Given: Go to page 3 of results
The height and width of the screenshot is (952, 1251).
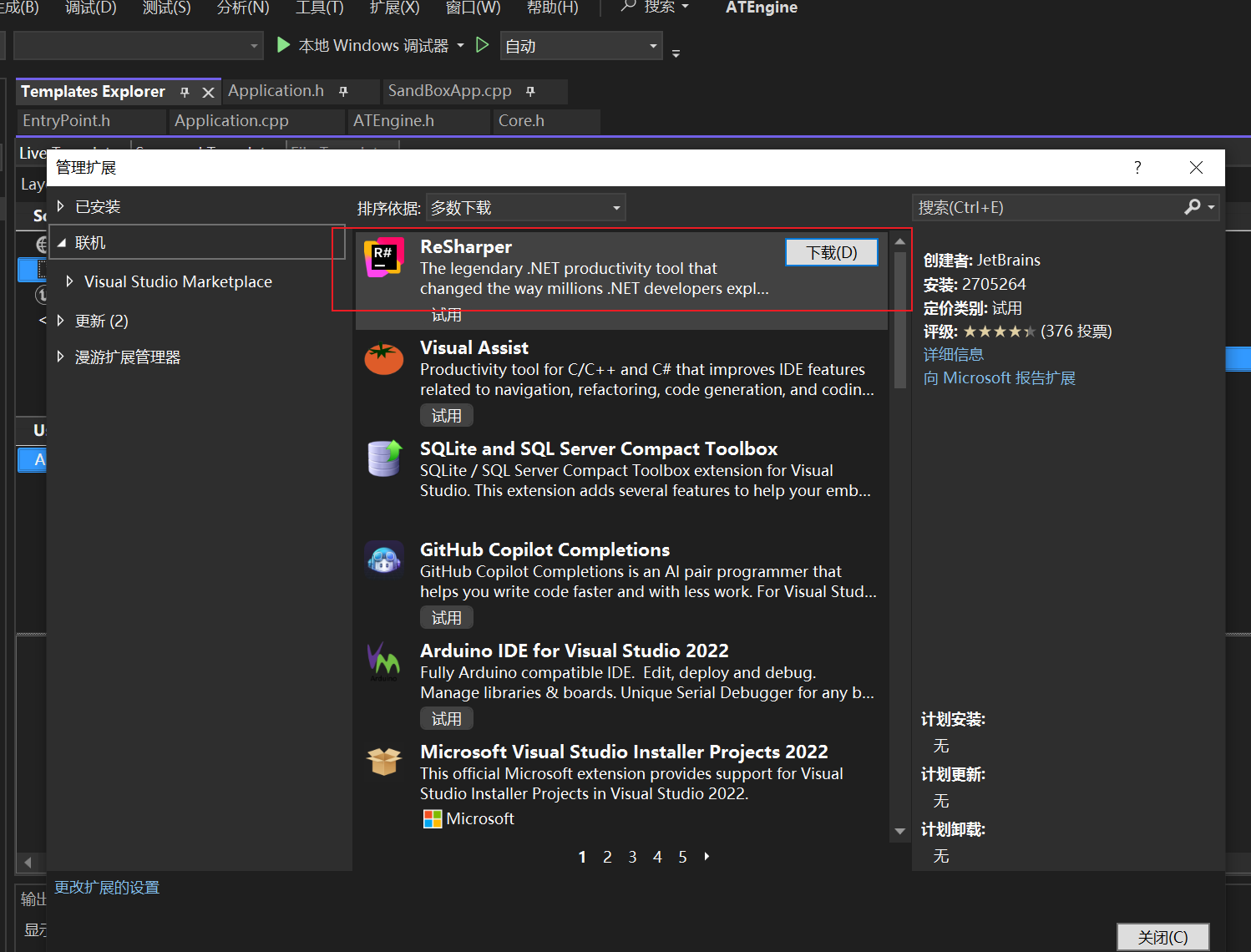Looking at the screenshot, I should [x=632, y=857].
